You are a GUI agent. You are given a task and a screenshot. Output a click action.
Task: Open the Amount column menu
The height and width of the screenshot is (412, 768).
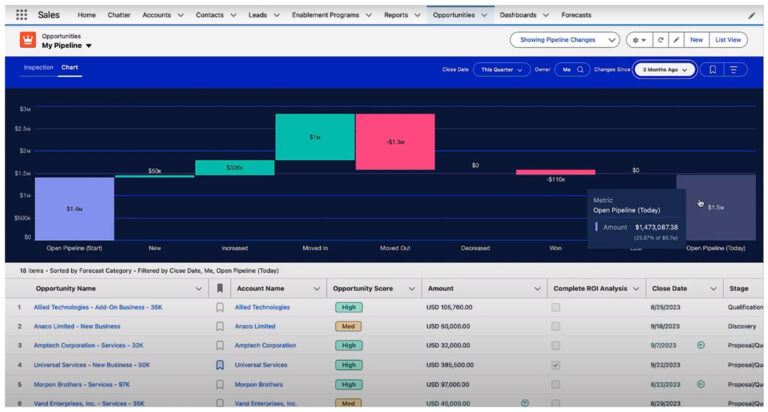[537, 289]
